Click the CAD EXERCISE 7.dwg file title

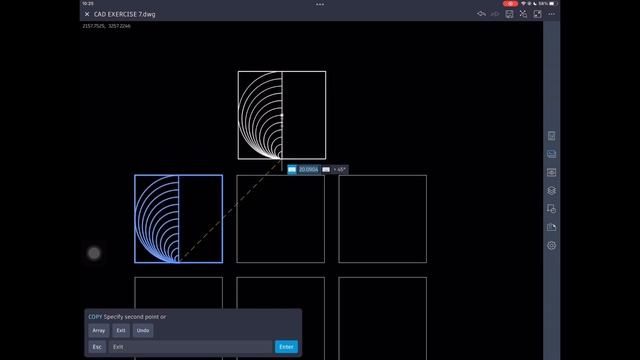coord(124,14)
